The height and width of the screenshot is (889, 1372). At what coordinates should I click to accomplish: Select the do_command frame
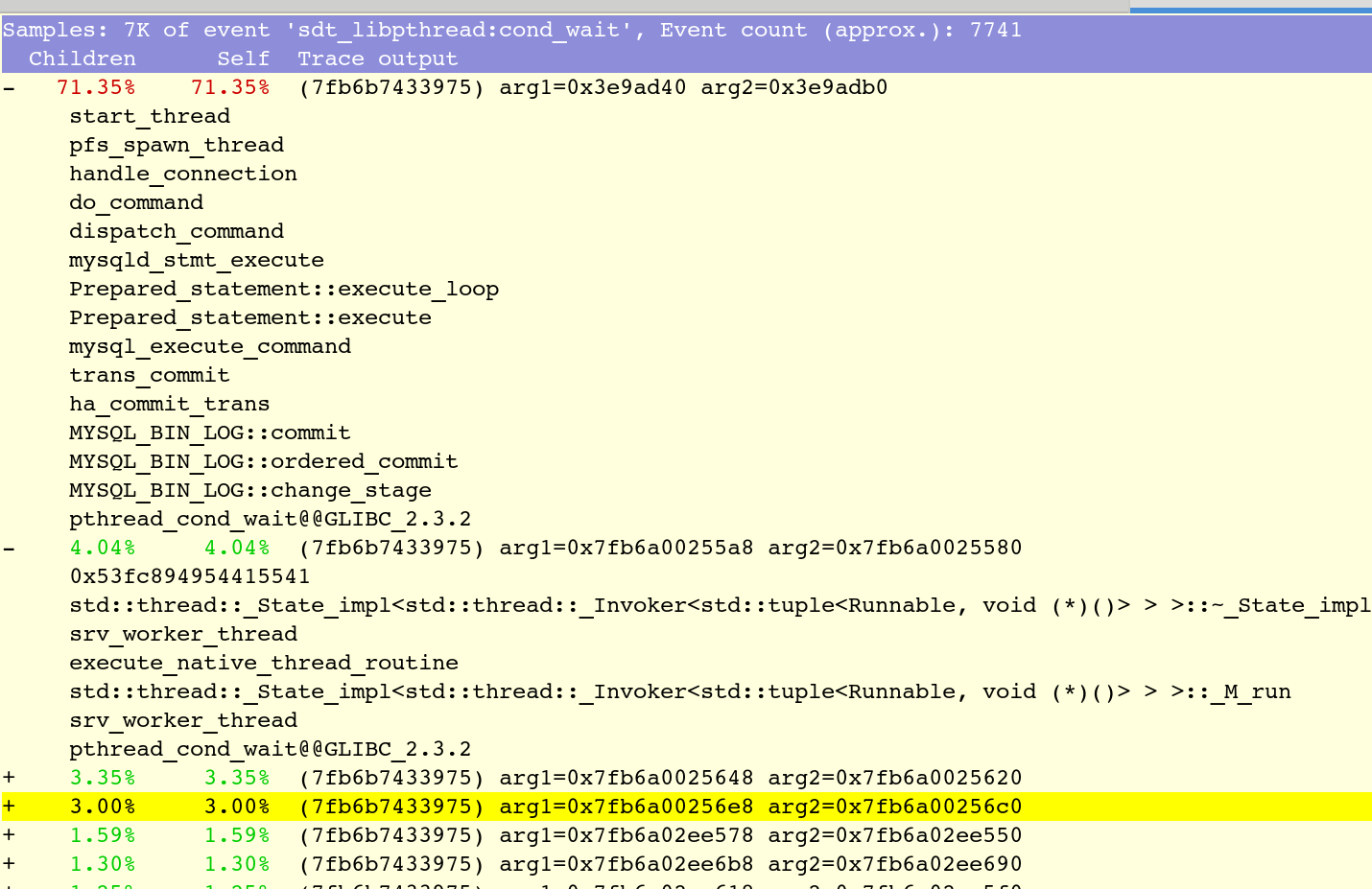point(136,202)
